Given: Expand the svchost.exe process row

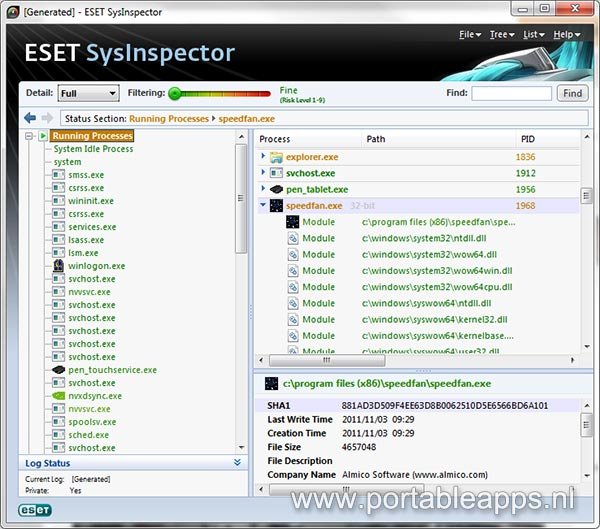Looking at the screenshot, I should coord(264,173).
